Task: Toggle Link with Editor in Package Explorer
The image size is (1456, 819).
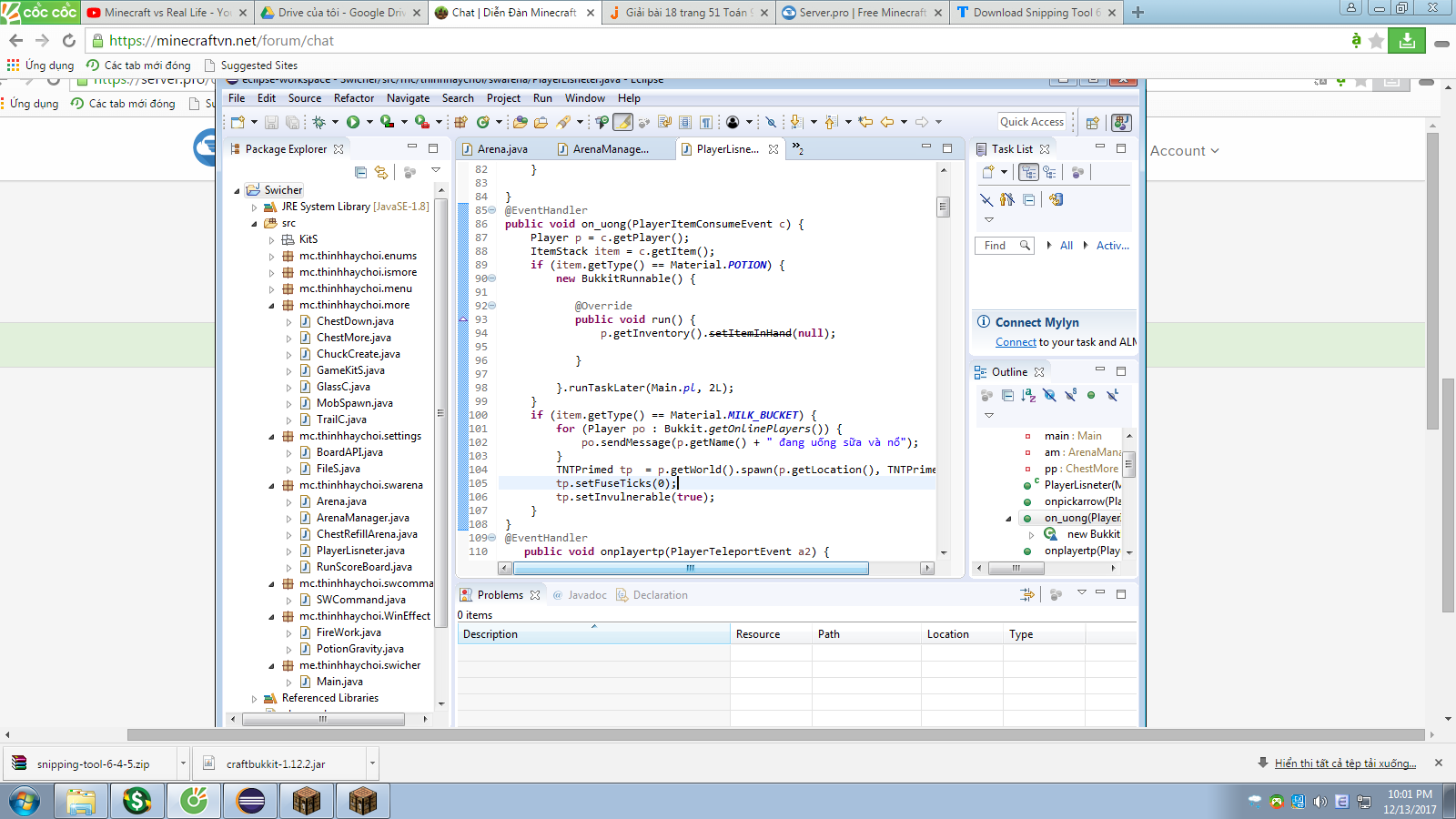Action: click(381, 172)
